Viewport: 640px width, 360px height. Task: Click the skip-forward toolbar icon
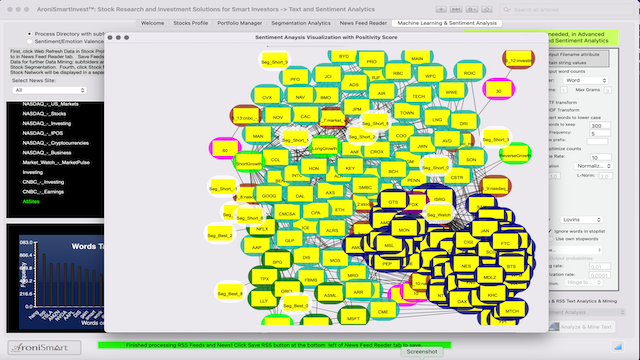[456, 9]
